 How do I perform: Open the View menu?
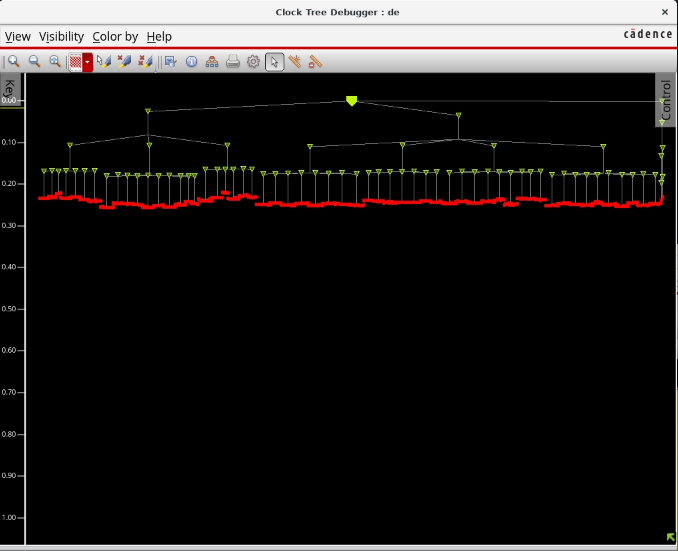pos(18,36)
